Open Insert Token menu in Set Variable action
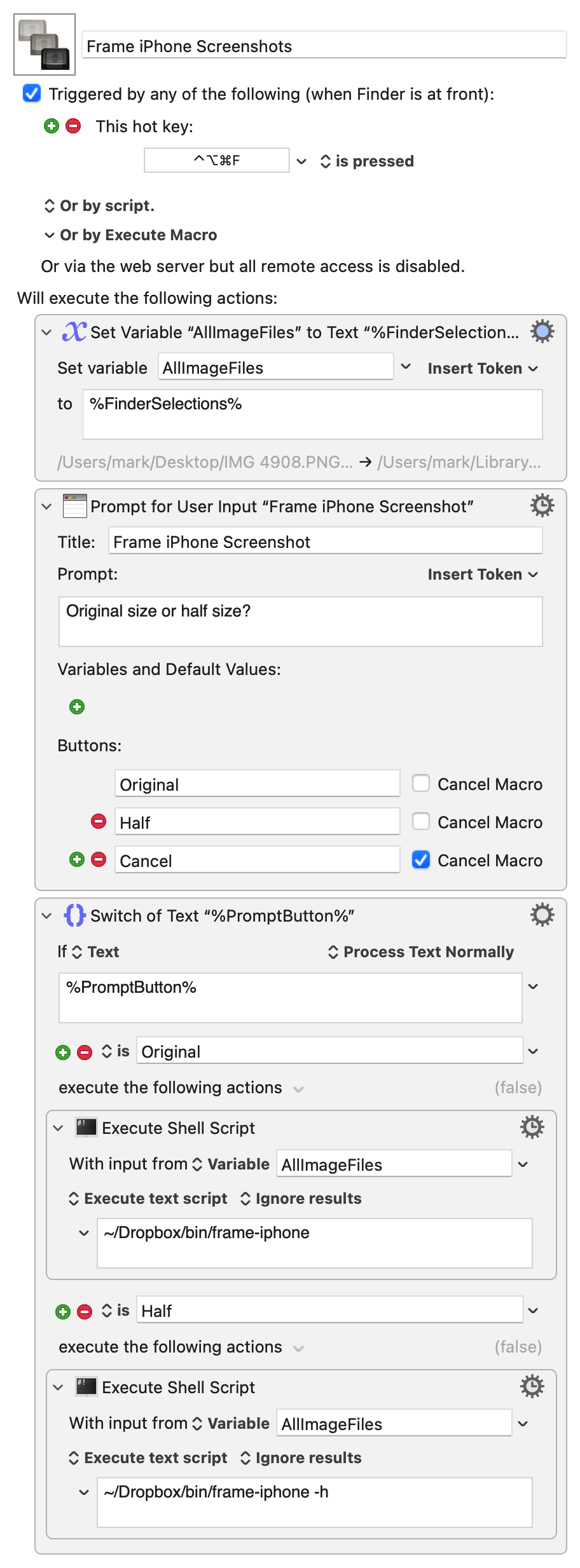The width and height of the screenshot is (580, 1568). pos(483,369)
